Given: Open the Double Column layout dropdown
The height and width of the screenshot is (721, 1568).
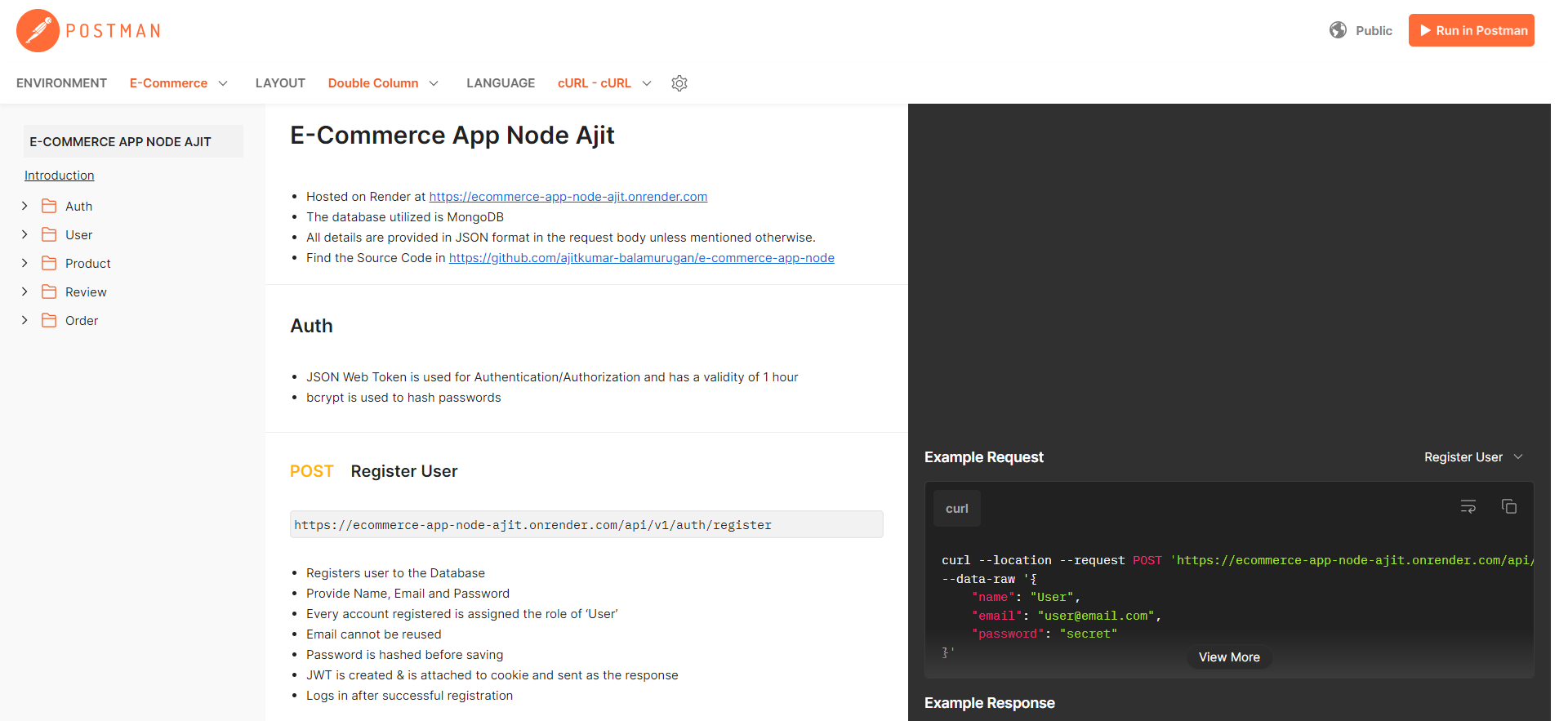Looking at the screenshot, I should click(383, 83).
